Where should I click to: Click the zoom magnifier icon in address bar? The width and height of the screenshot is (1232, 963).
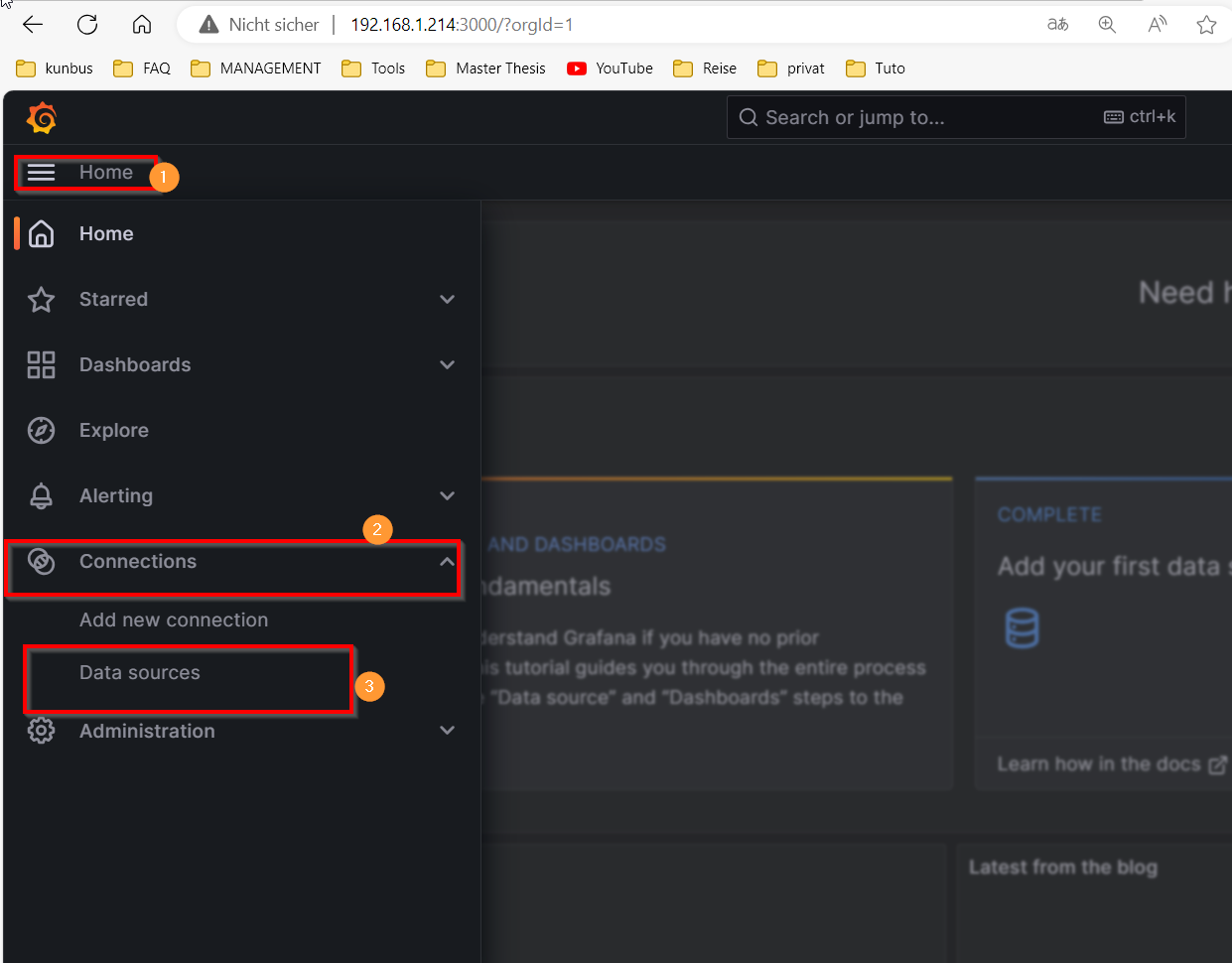[1108, 25]
